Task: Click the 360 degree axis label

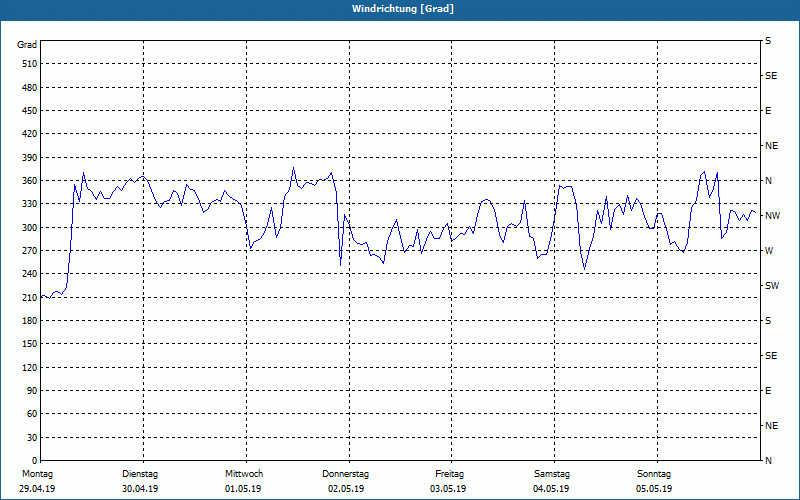Action: pyautogui.click(x=30, y=181)
